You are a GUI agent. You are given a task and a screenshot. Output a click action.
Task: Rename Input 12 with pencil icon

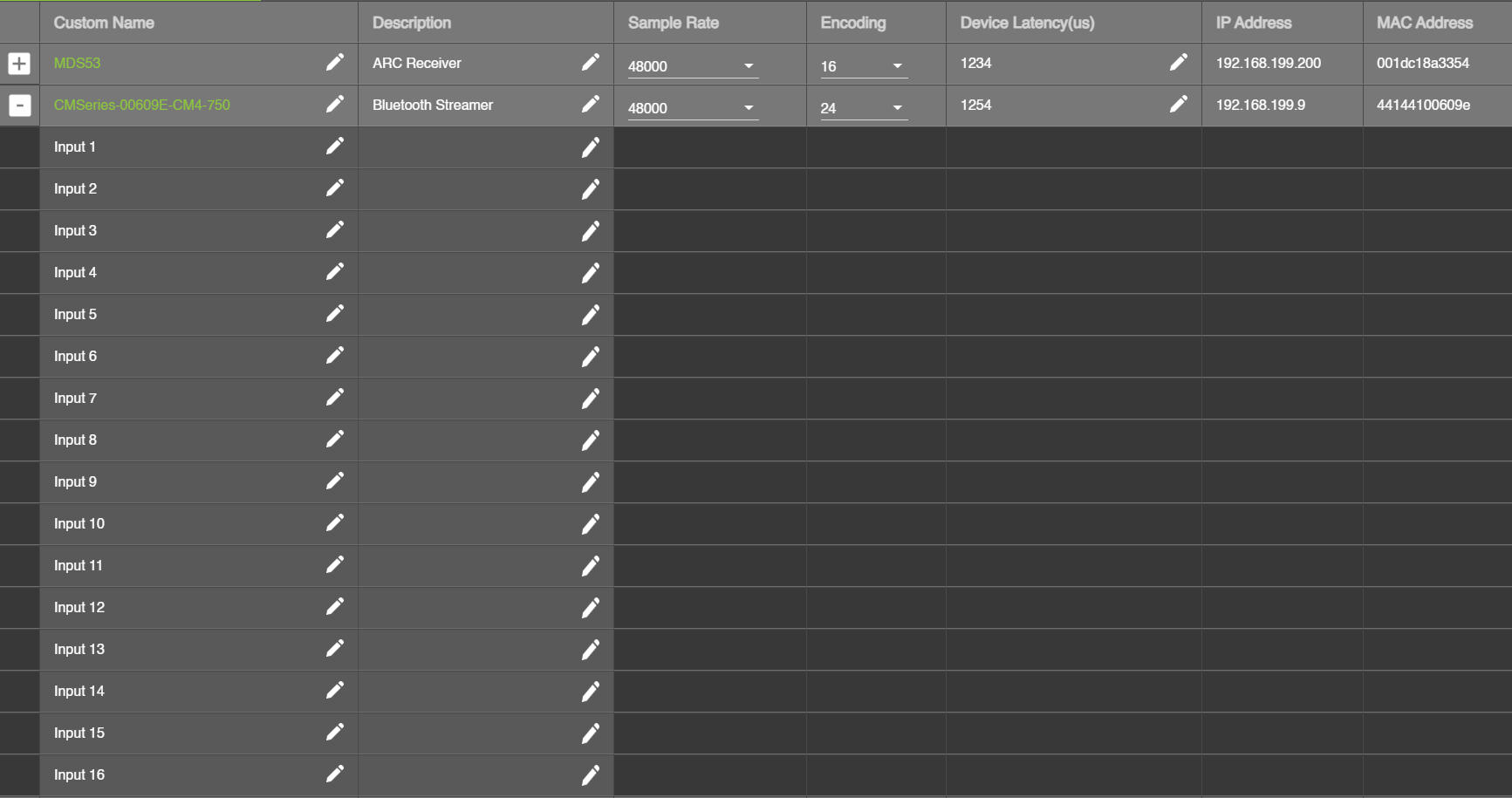(x=335, y=606)
